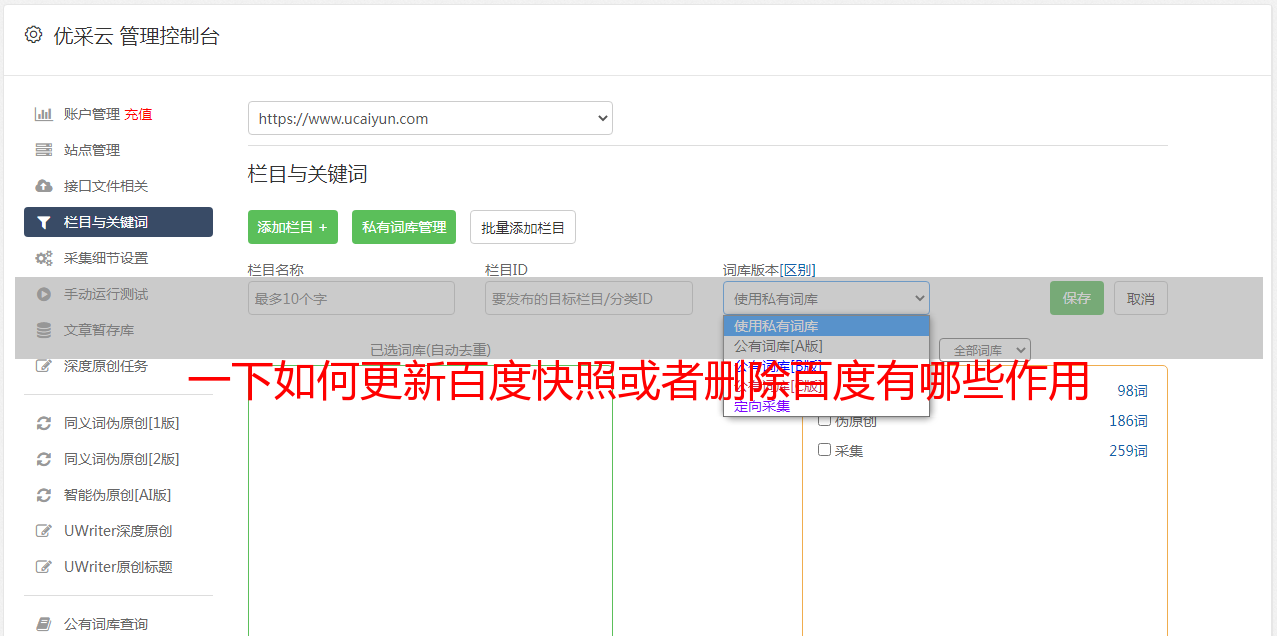This screenshot has width=1277, height=636.
Task: Select 公有词库[A版] in the dropdown list
Action: point(826,346)
